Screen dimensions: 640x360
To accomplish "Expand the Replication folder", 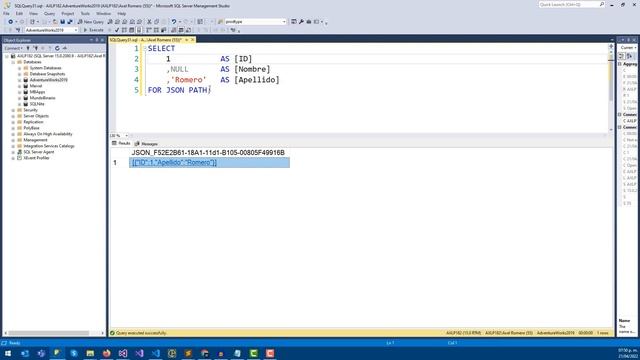I will click(x=13, y=122).
